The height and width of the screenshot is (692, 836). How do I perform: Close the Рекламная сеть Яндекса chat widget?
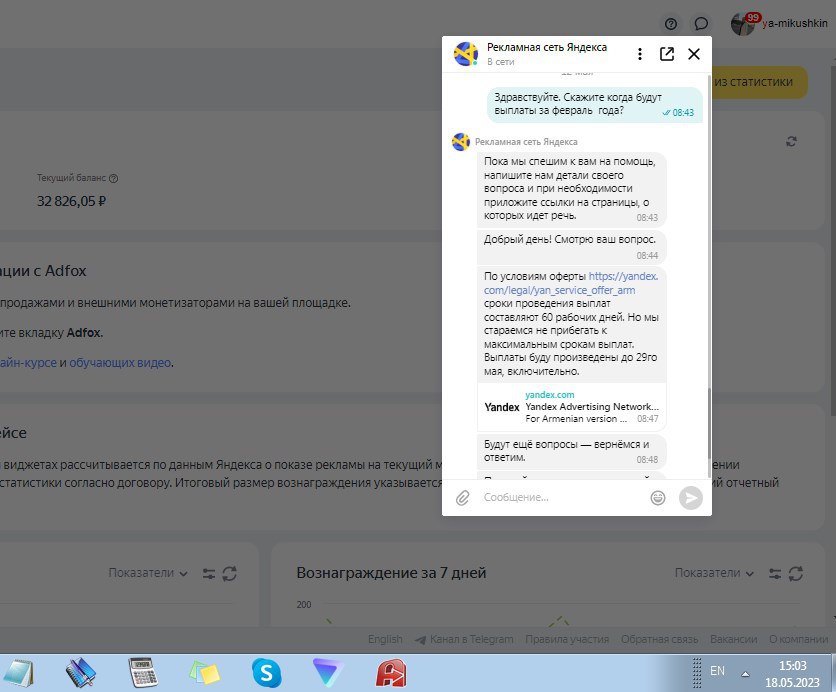(x=694, y=54)
